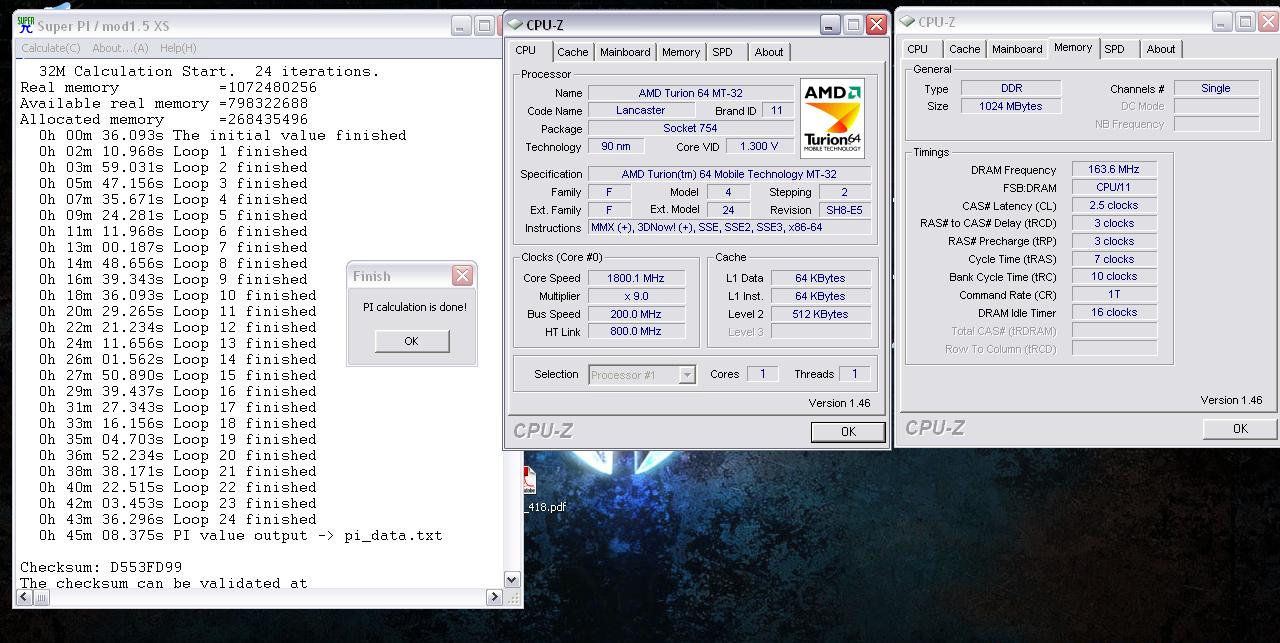Select CPU tab in second CPU-Z window
Viewport: 1280px width, 643px height.
[918, 49]
